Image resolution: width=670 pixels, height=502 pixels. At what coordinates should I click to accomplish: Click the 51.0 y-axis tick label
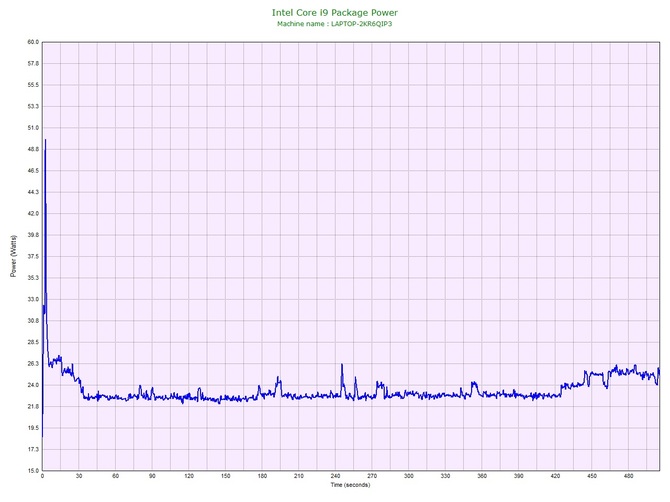coord(33,128)
